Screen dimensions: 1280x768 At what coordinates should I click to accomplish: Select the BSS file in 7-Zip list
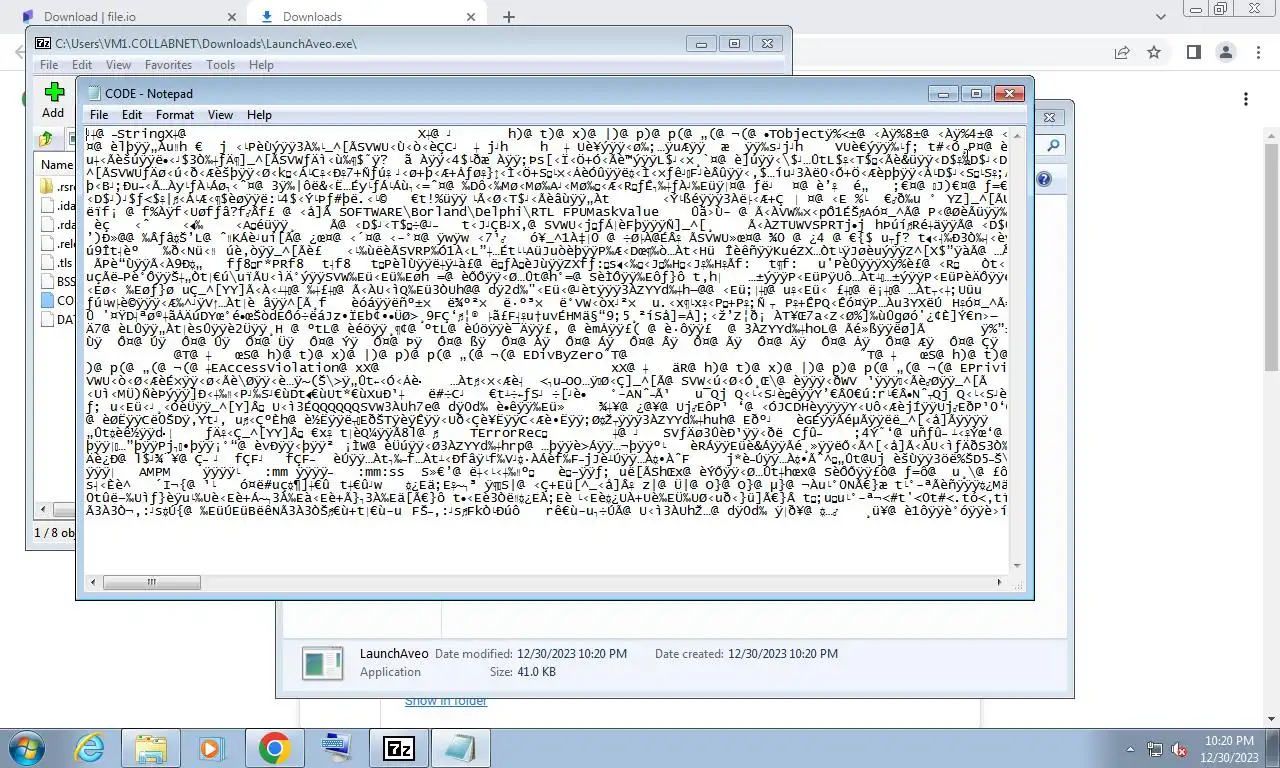tap(58, 282)
